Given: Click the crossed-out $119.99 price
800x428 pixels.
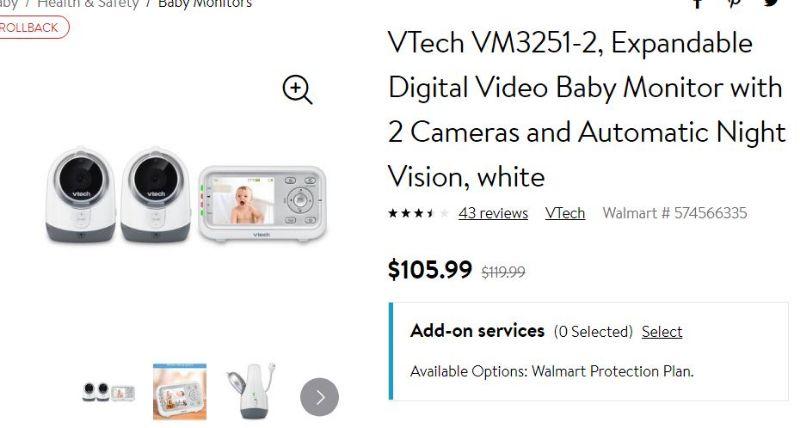Looking at the screenshot, I should 504,271.
